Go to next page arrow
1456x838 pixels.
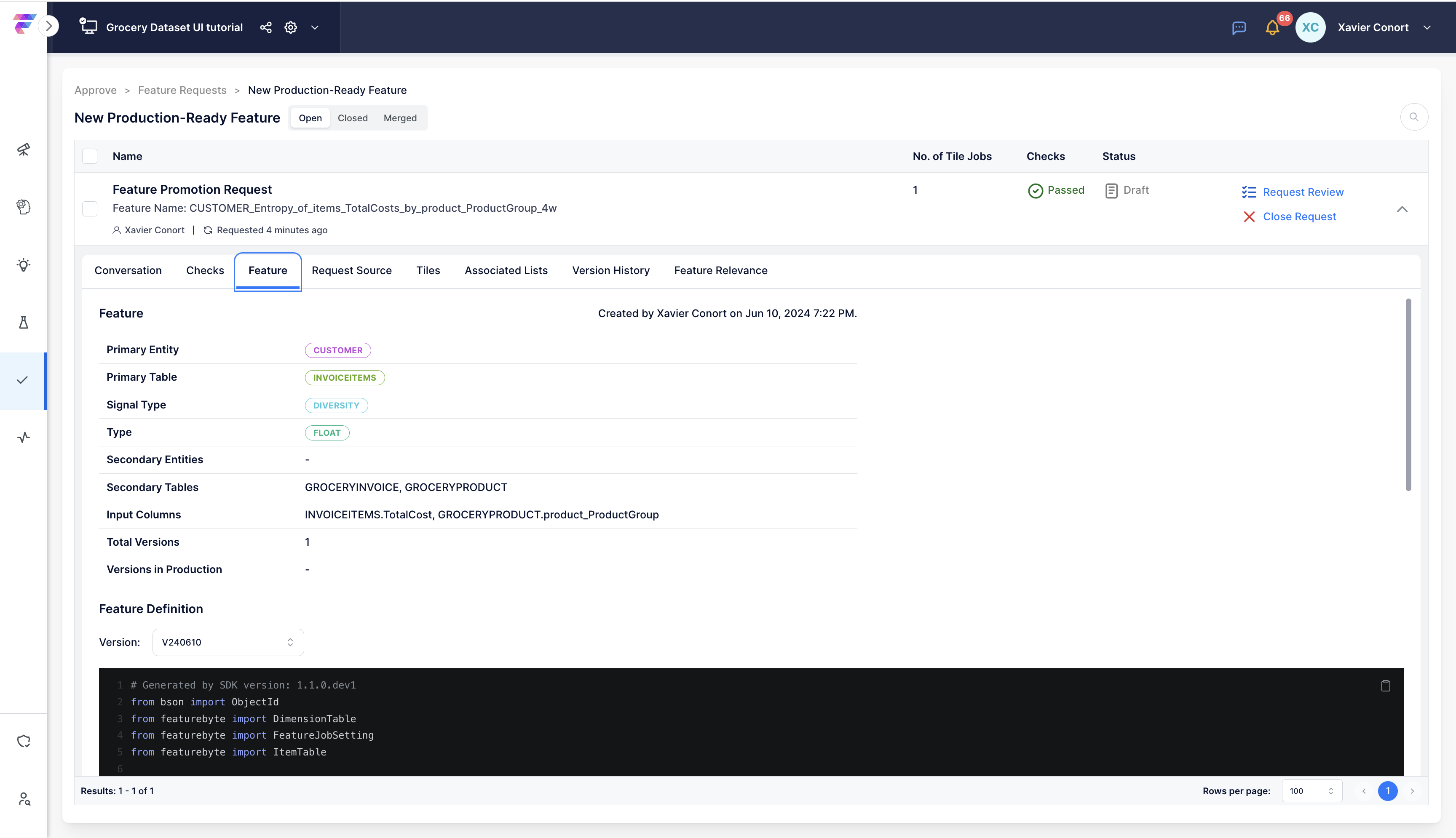point(1412,791)
